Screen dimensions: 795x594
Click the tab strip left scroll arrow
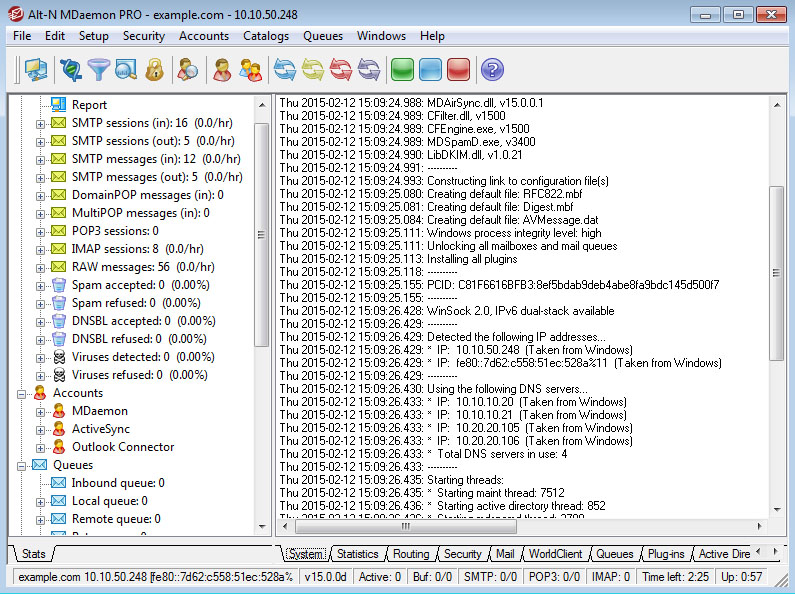pyautogui.click(x=758, y=552)
